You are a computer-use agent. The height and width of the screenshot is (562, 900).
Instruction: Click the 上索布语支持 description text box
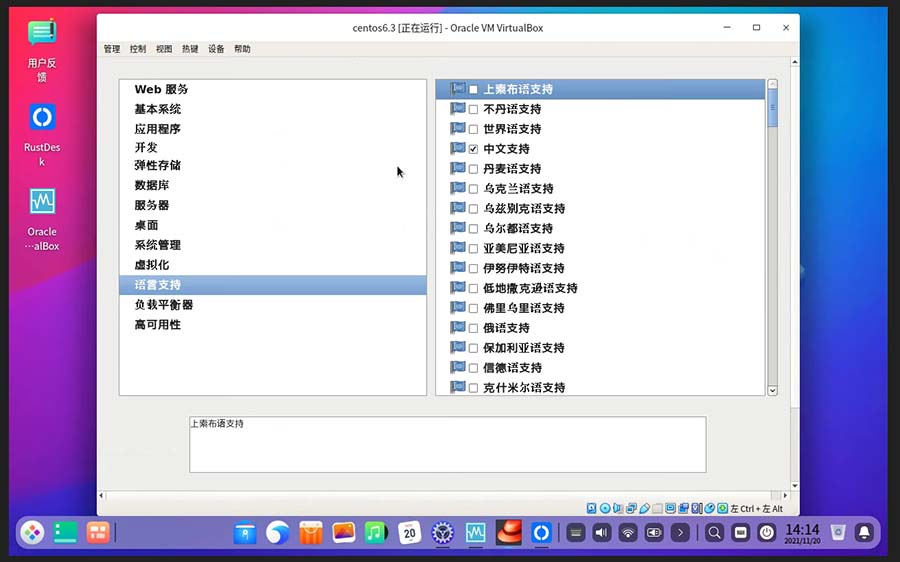coord(448,444)
